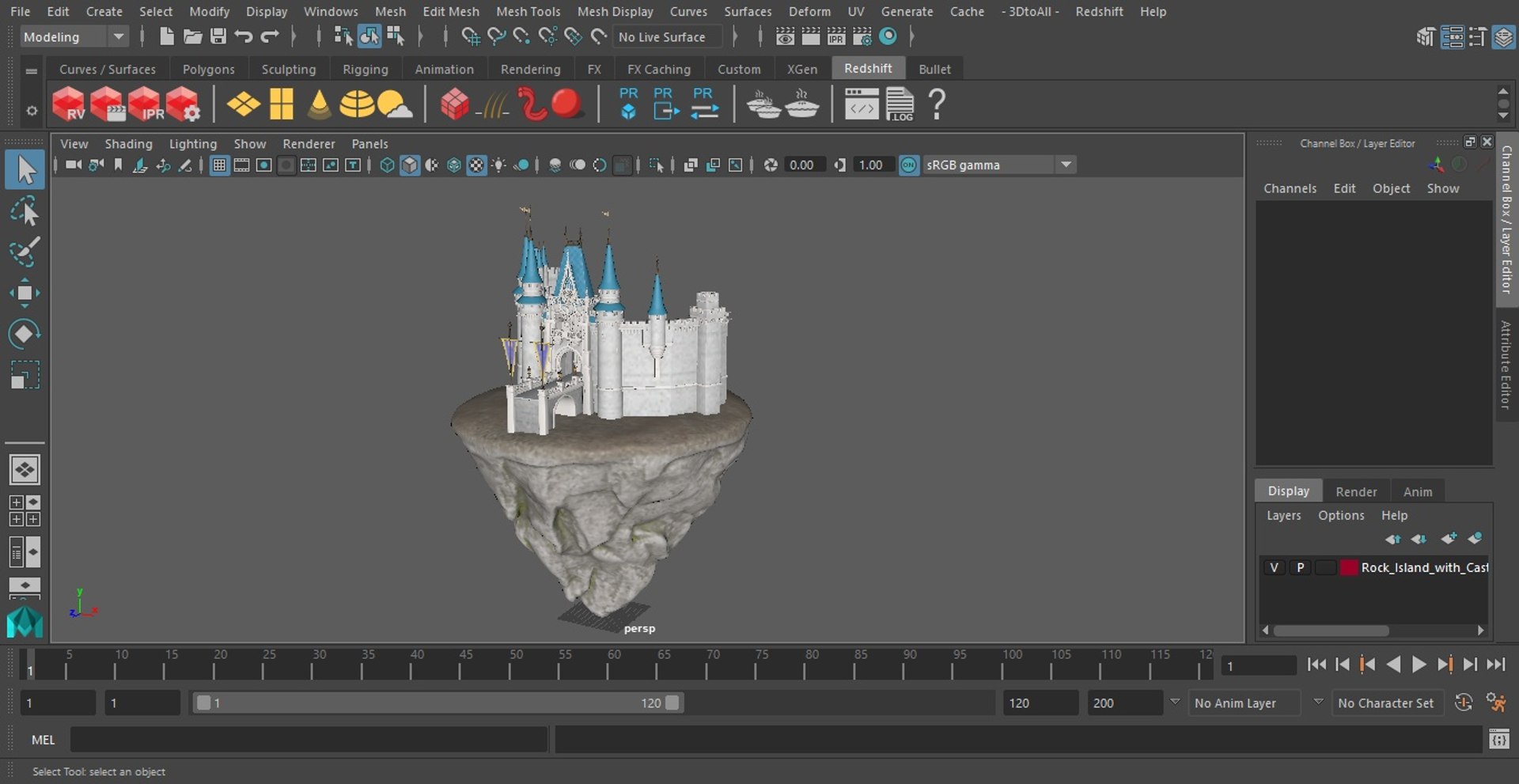Open sRGB gamma view transform dropdown
Viewport: 1519px width, 784px height.
[1000, 165]
